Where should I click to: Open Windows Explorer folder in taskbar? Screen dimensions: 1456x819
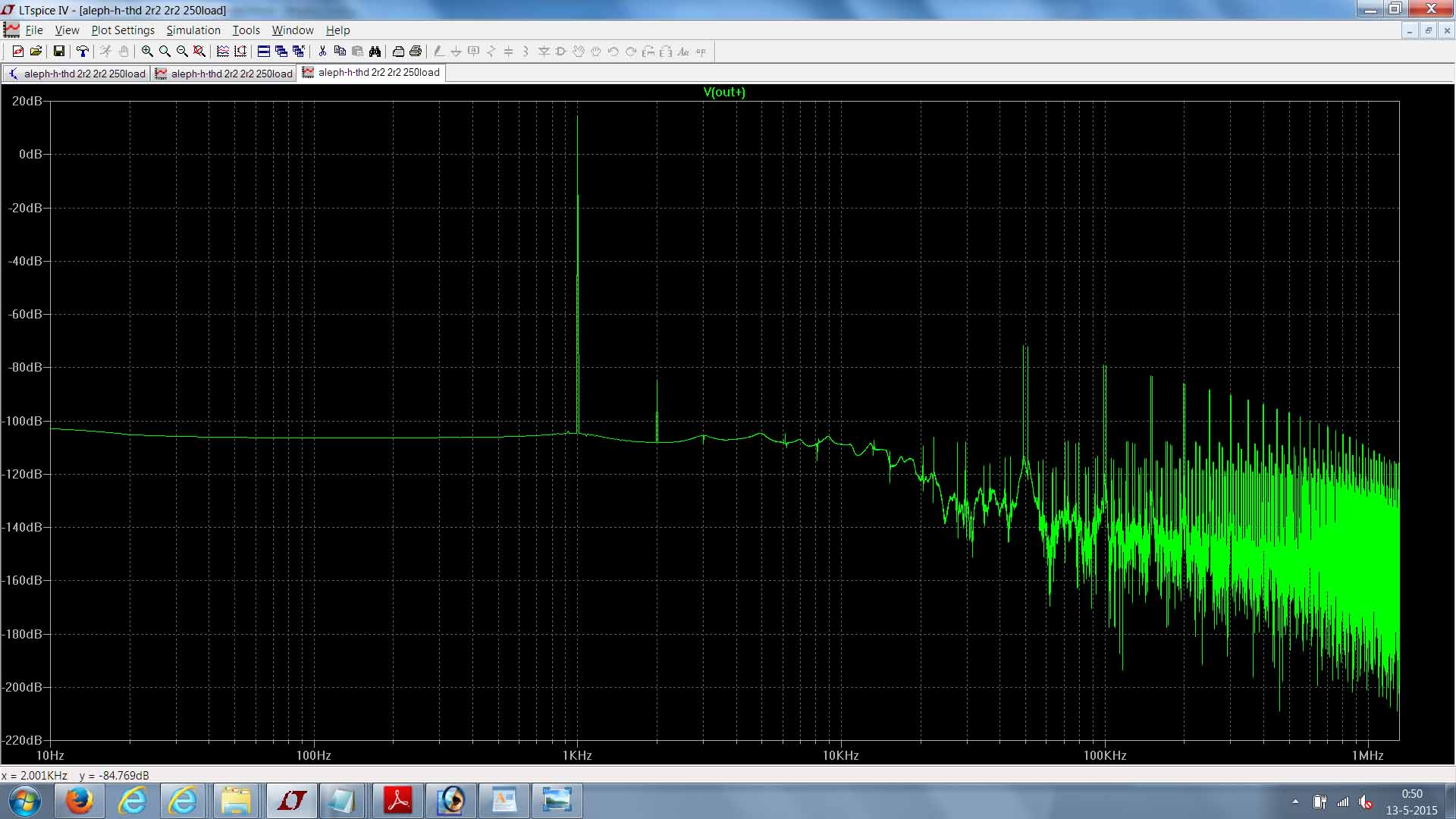click(x=236, y=801)
